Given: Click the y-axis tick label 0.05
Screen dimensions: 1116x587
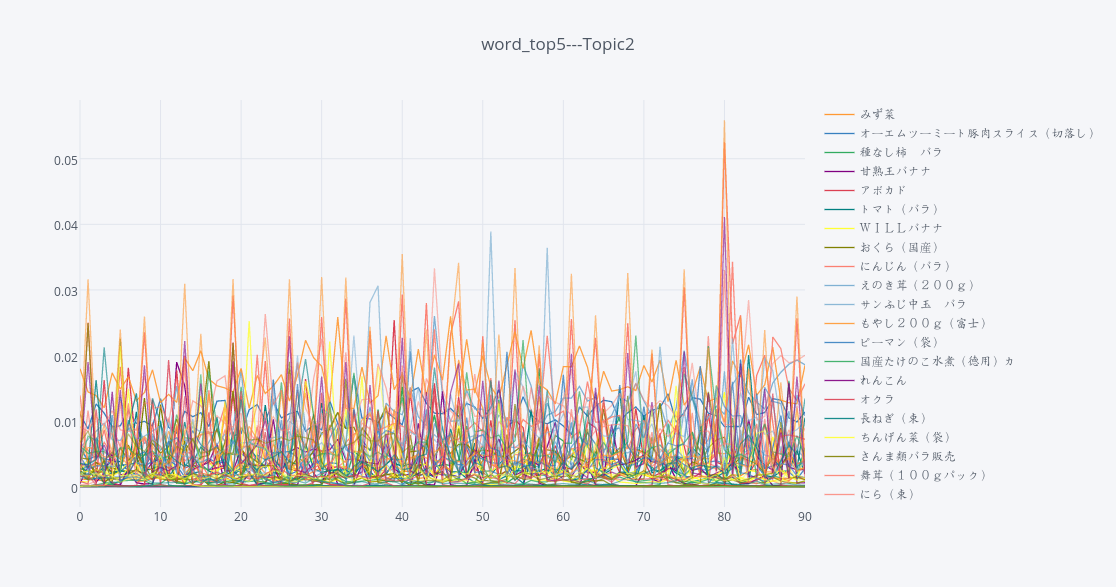Looking at the screenshot, I should coord(65,160).
